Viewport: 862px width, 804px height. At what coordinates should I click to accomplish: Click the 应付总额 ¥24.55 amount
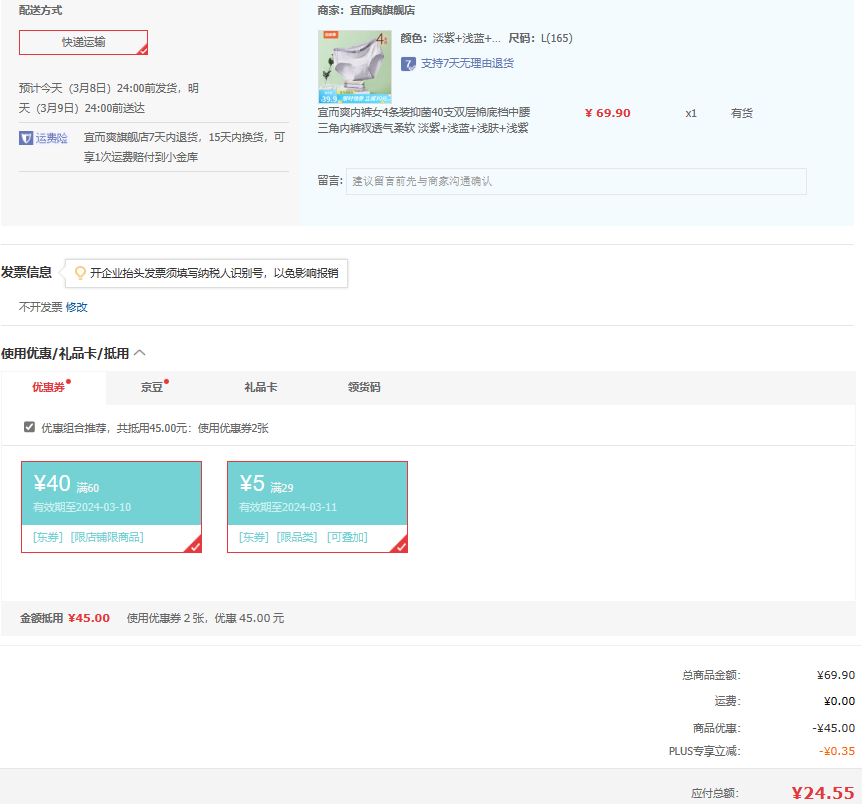click(x=823, y=793)
